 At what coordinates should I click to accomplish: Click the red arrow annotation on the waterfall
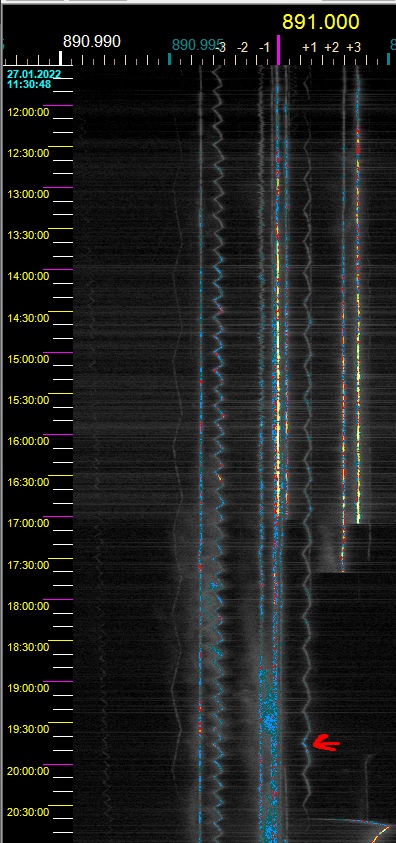[x=326, y=744]
